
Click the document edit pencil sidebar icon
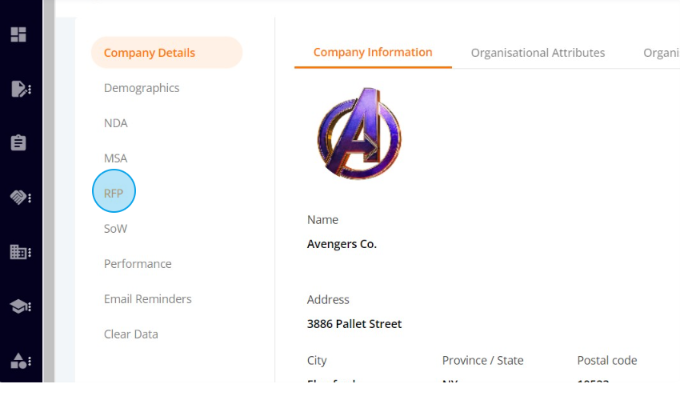pos(20,89)
